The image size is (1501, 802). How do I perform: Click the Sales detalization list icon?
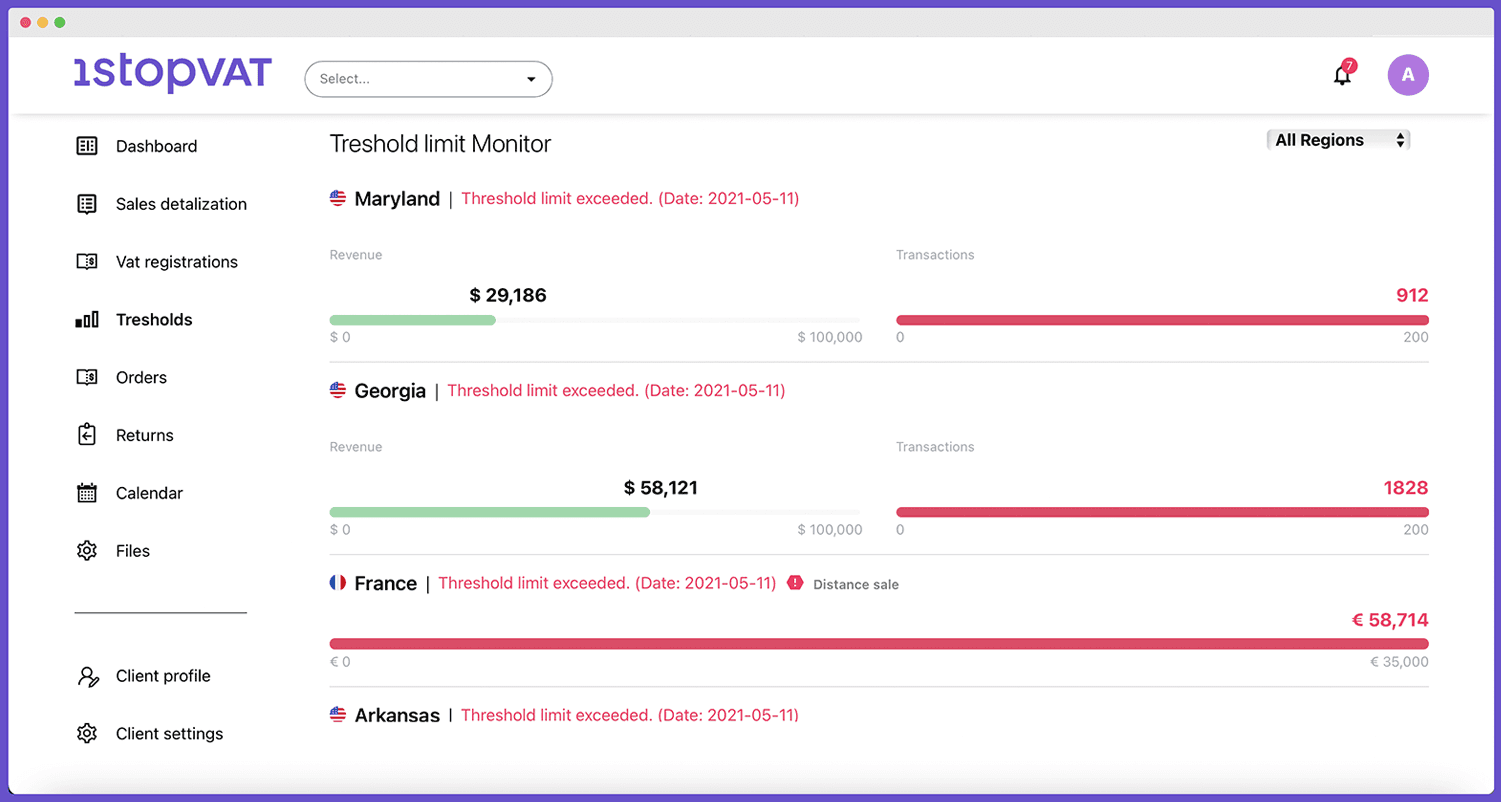(87, 204)
